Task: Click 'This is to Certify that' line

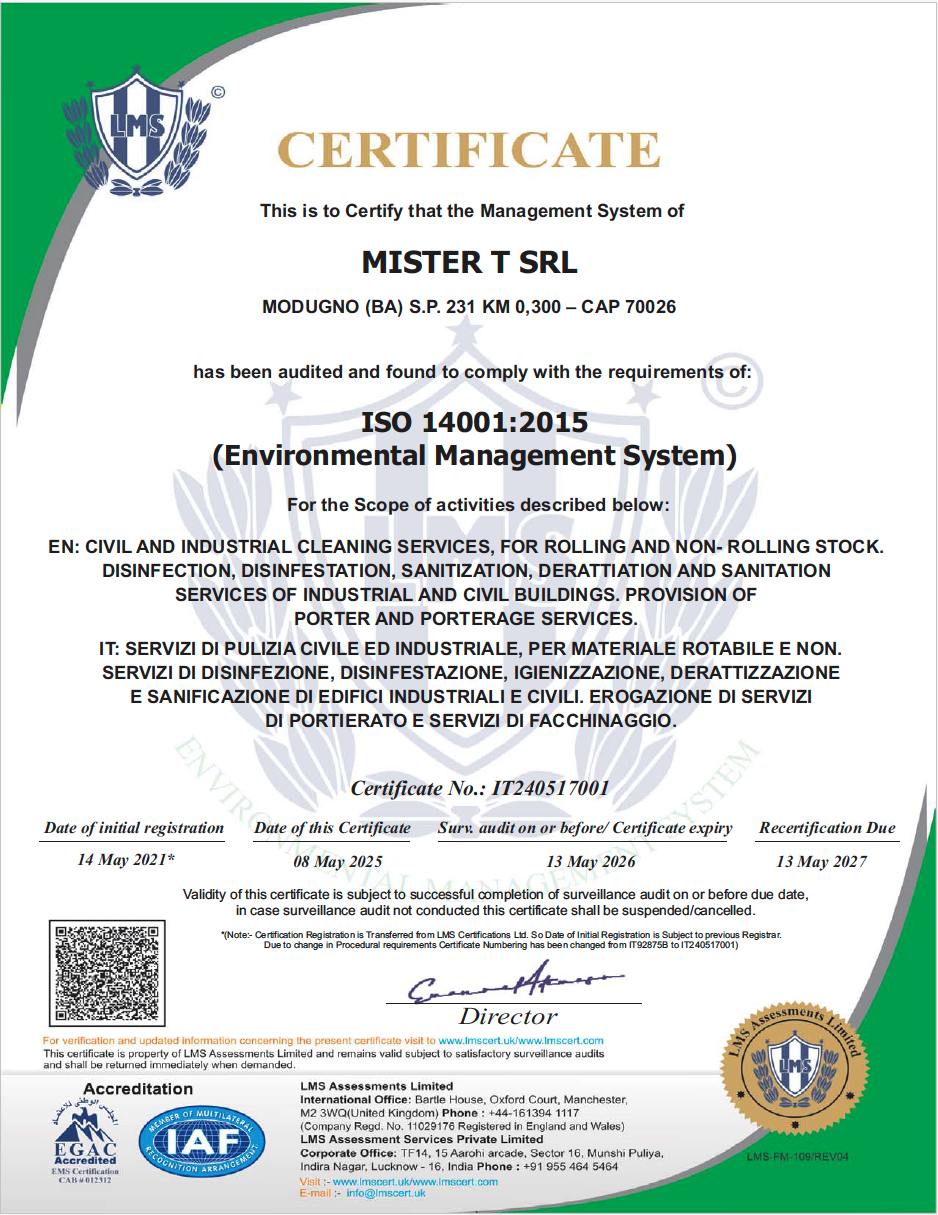Action: [472, 211]
